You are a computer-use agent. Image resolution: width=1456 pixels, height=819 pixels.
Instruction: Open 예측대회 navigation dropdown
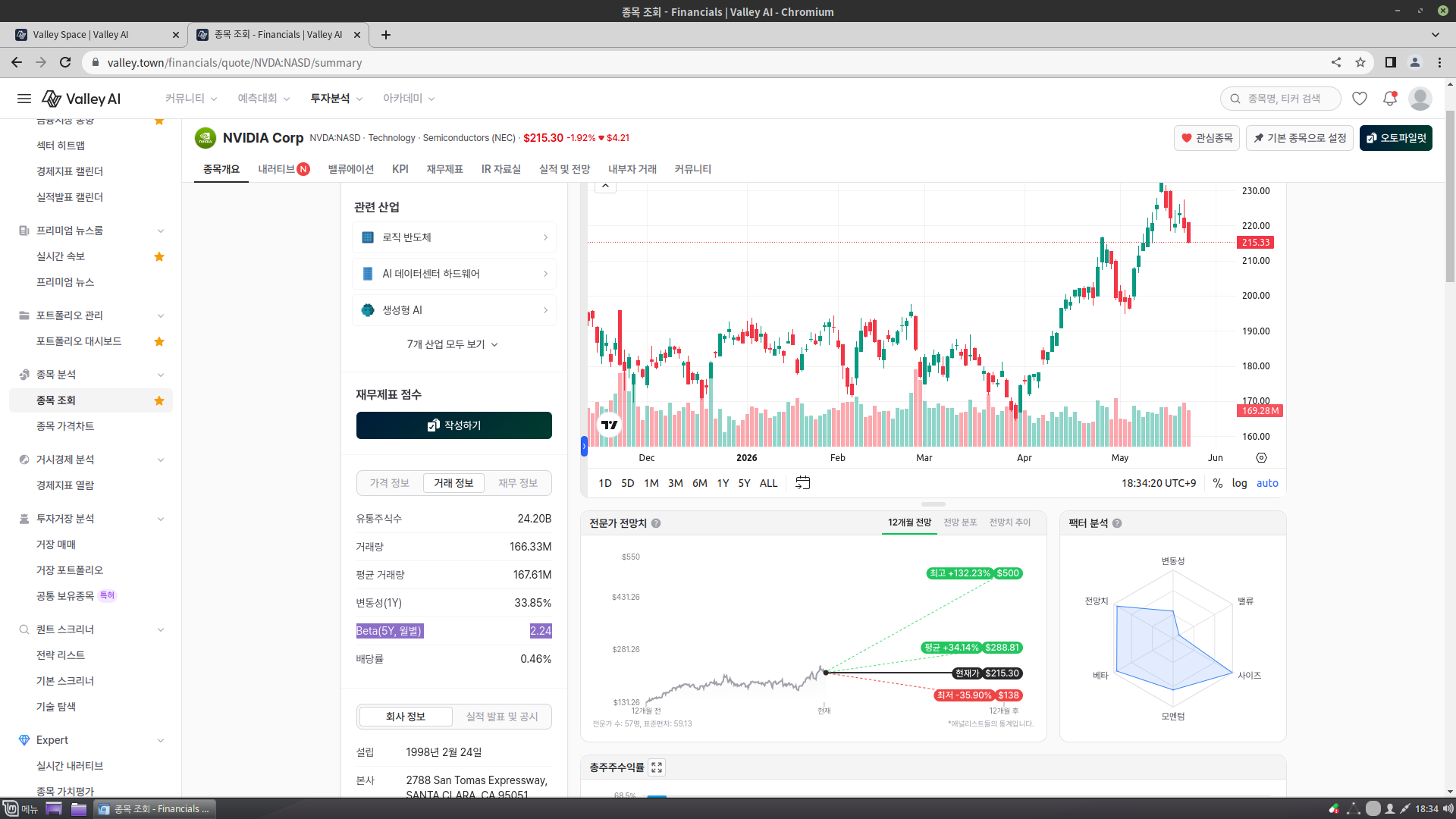click(x=263, y=99)
